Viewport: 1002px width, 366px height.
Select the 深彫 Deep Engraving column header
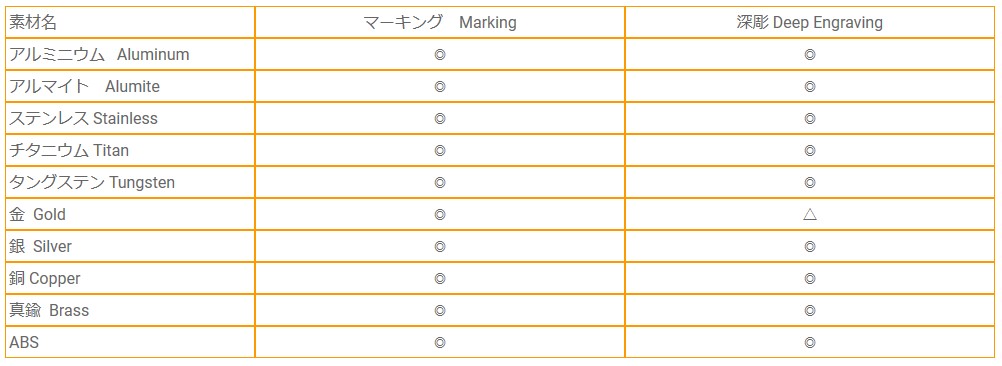click(x=809, y=23)
